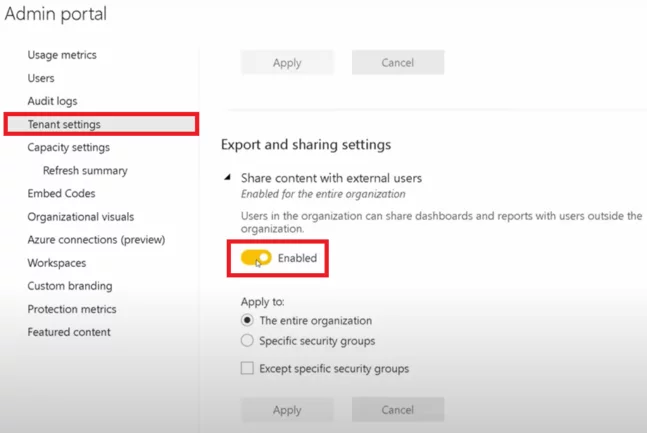Image resolution: width=647 pixels, height=433 pixels.
Task: Choose Specific security groups radio option
Action: 247,341
